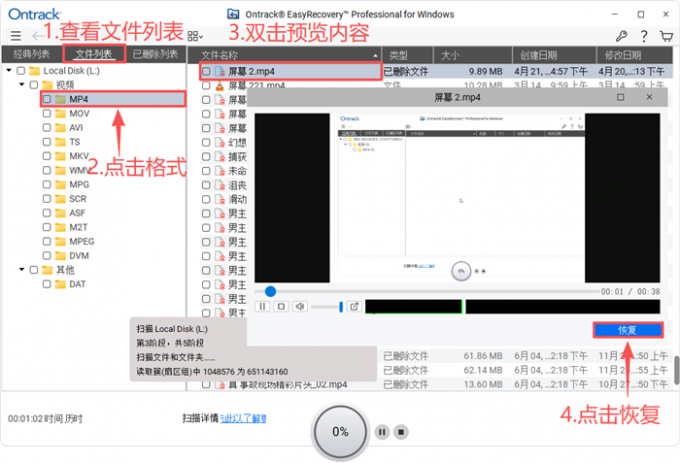The width and height of the screenshot is (680, 463).
Task: Select the MPG folder
Action: 79,185
